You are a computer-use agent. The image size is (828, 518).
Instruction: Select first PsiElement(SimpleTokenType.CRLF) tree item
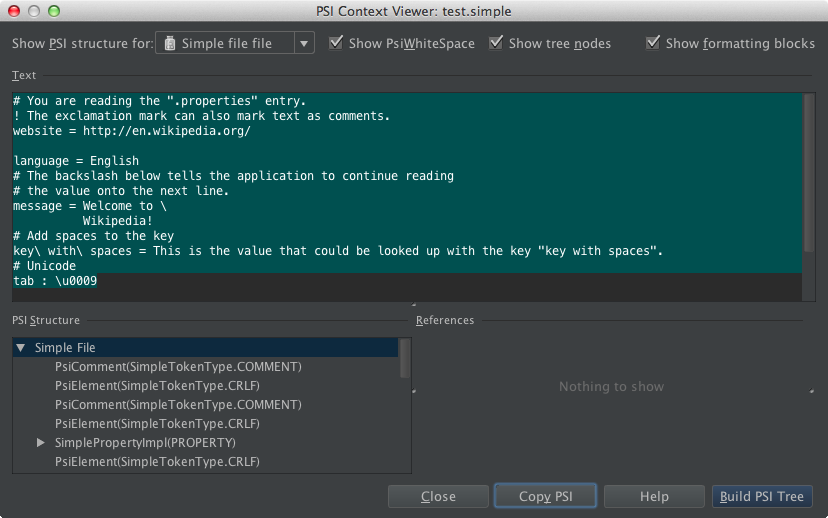click(x=157, y=386)
